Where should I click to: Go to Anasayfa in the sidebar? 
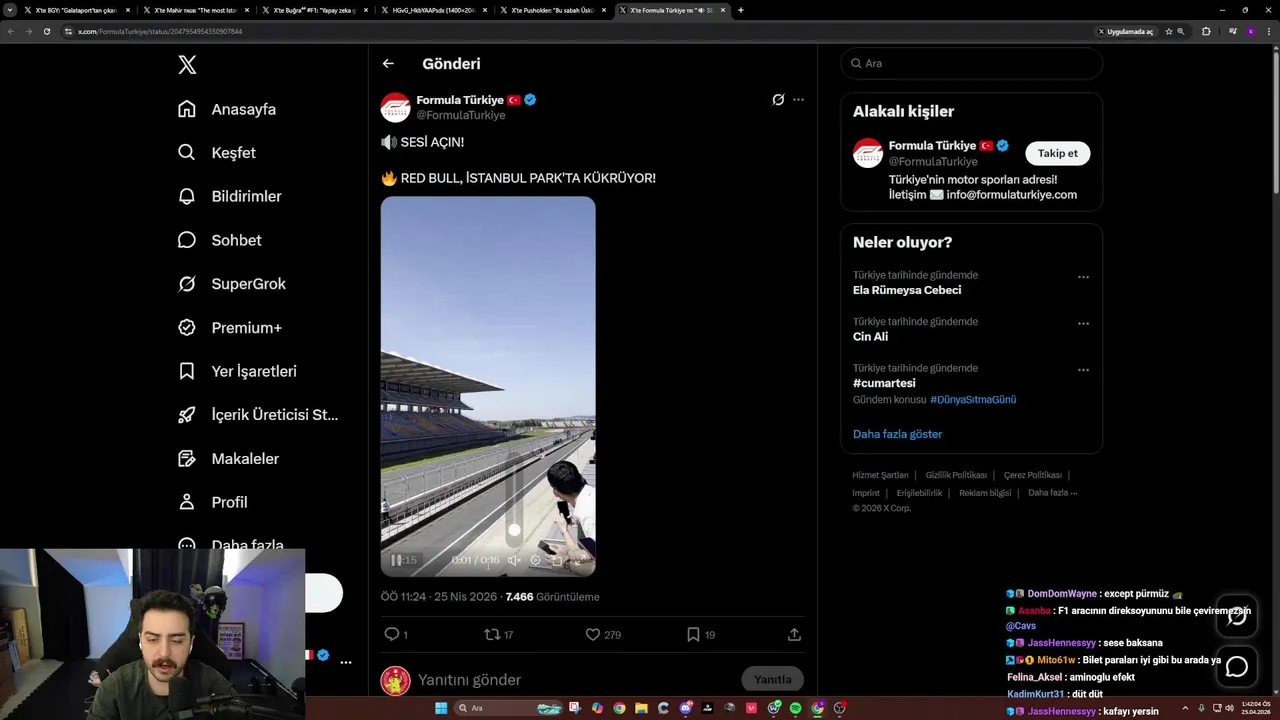pos(227,109)
